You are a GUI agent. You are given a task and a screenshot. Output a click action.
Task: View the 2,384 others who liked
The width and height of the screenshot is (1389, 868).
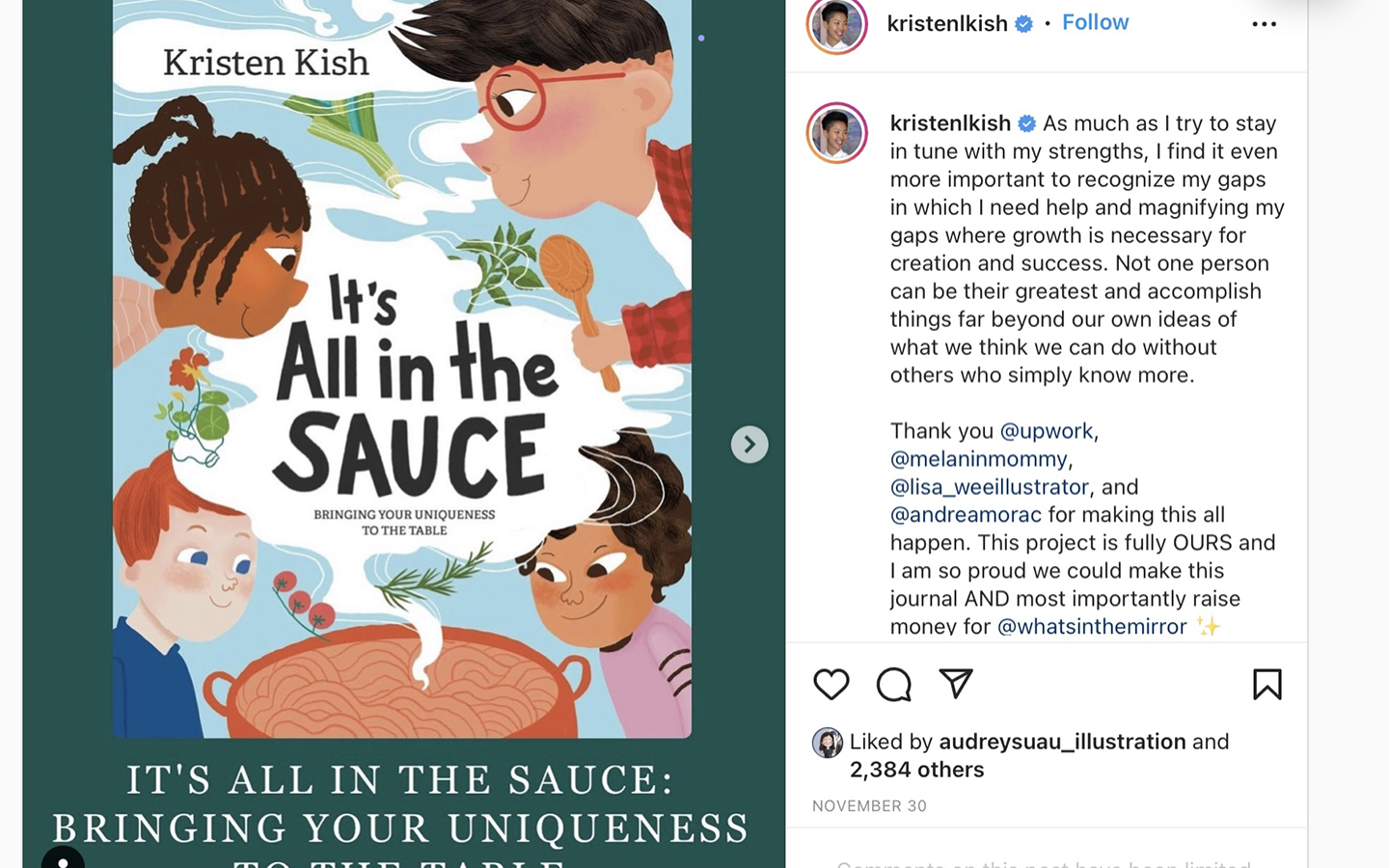click(x=916, y=770)
